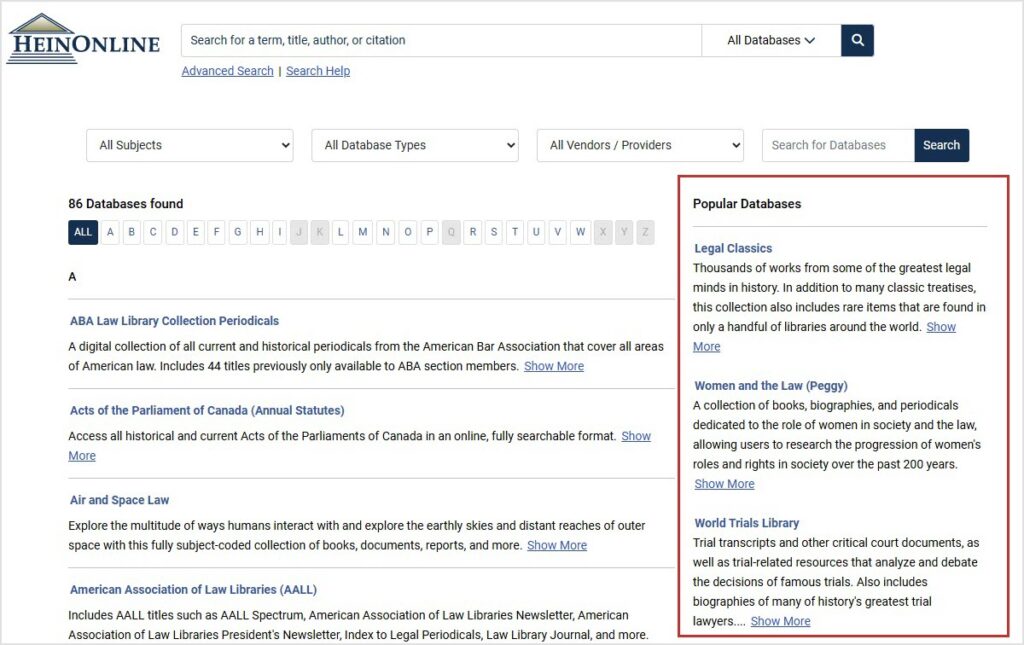Click the HeinOnline logo
1024x645 pixels.
click(83, 38)
